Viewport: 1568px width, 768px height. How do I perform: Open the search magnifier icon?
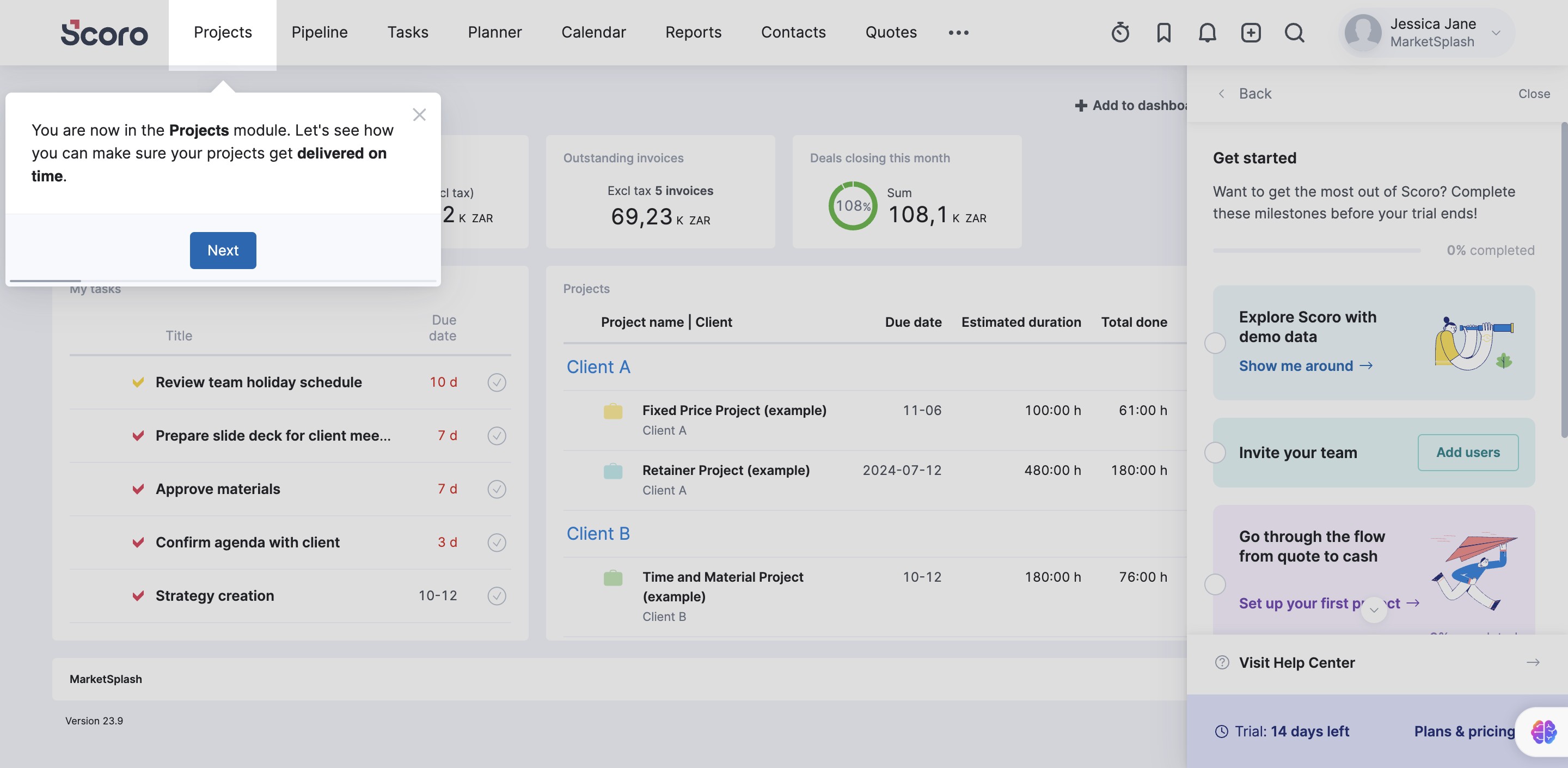1294,32
